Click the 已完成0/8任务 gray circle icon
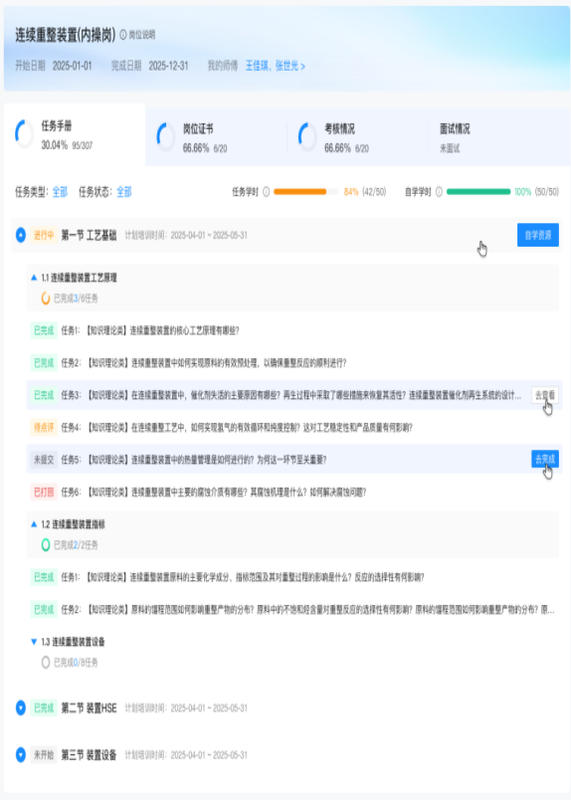This screenshot has width=571, height=800. (x=45, y=662)
